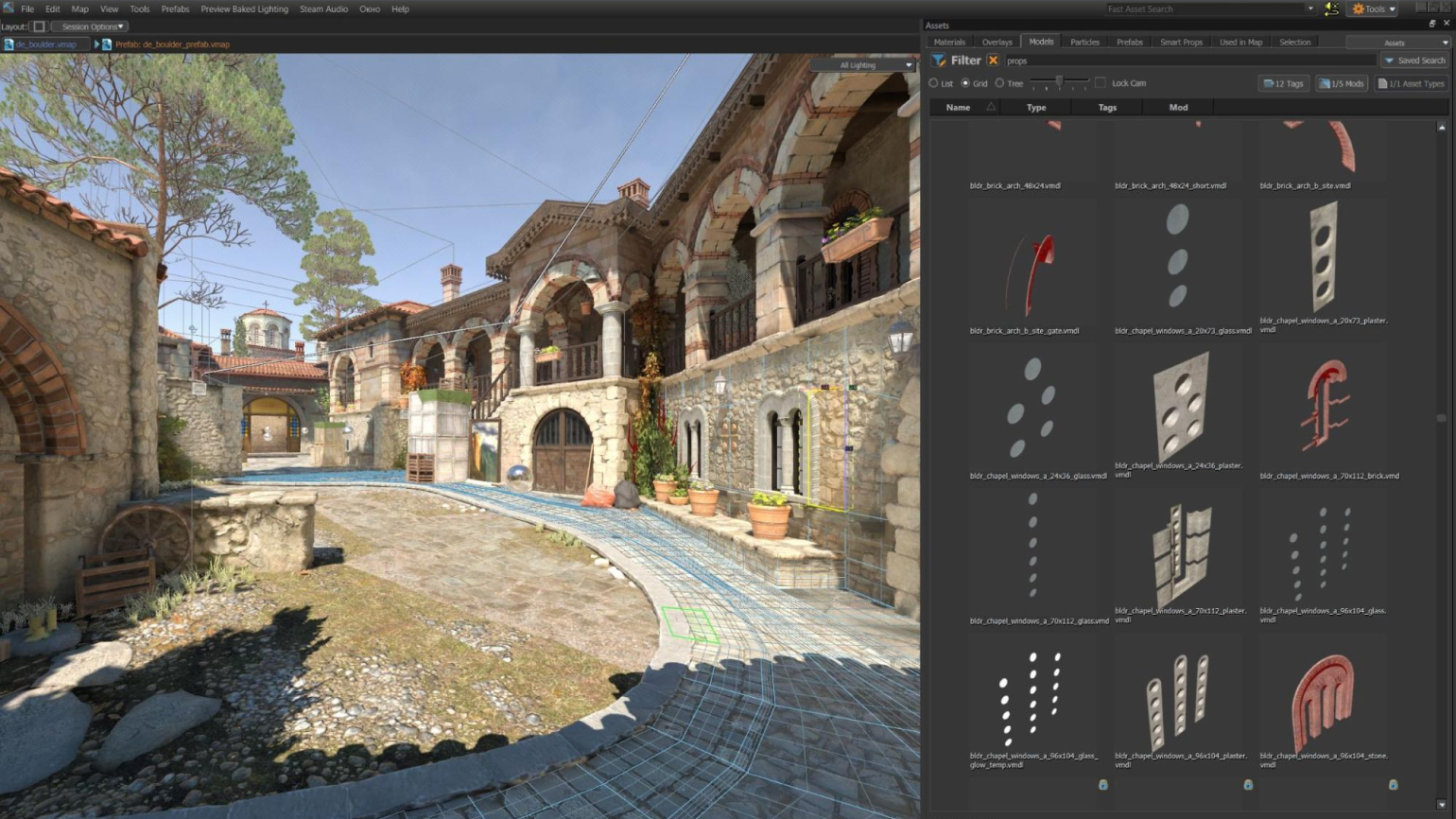Switch to the Used in Map tab
The width and height of the screenshot is (1456, 819).
(1240, 43)
